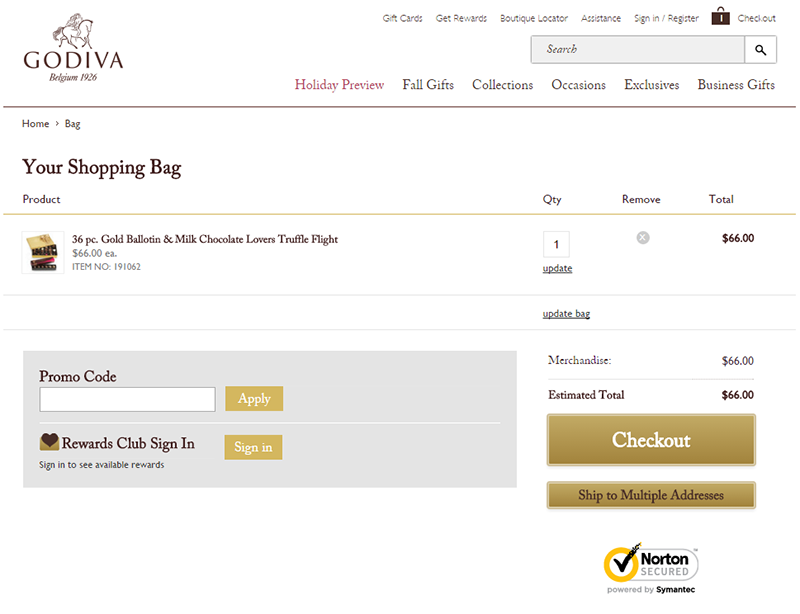Click the Checkout link in header
This screenshot has width=800, height=614.
point(756,18)
